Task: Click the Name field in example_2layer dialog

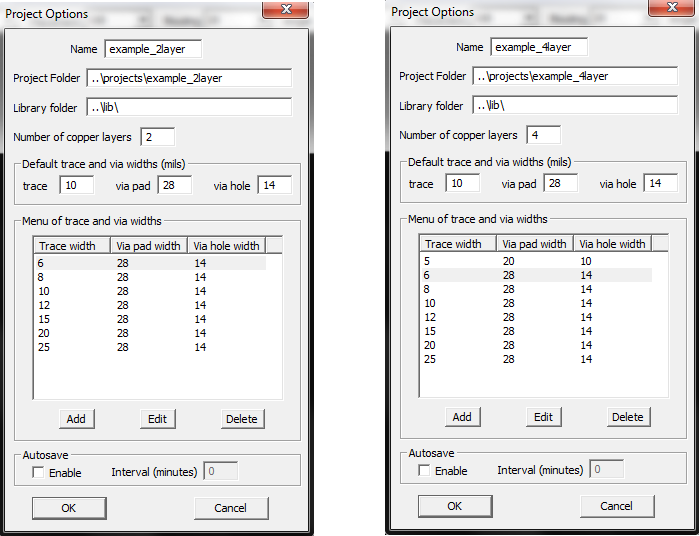Action: pyautogui.click(x=153, y=49)
